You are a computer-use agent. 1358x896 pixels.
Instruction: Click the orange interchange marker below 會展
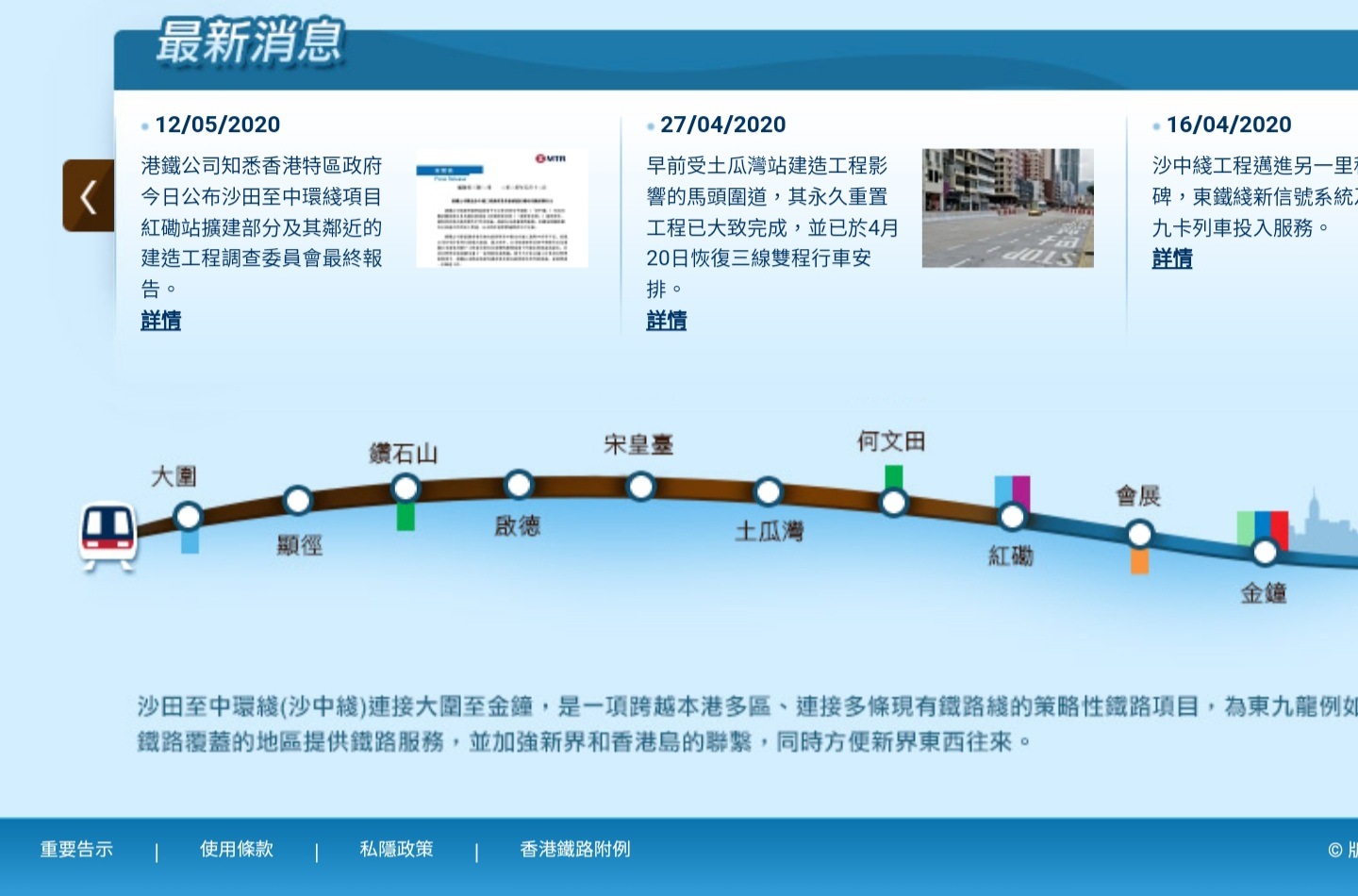click(x=1140, y=561)
